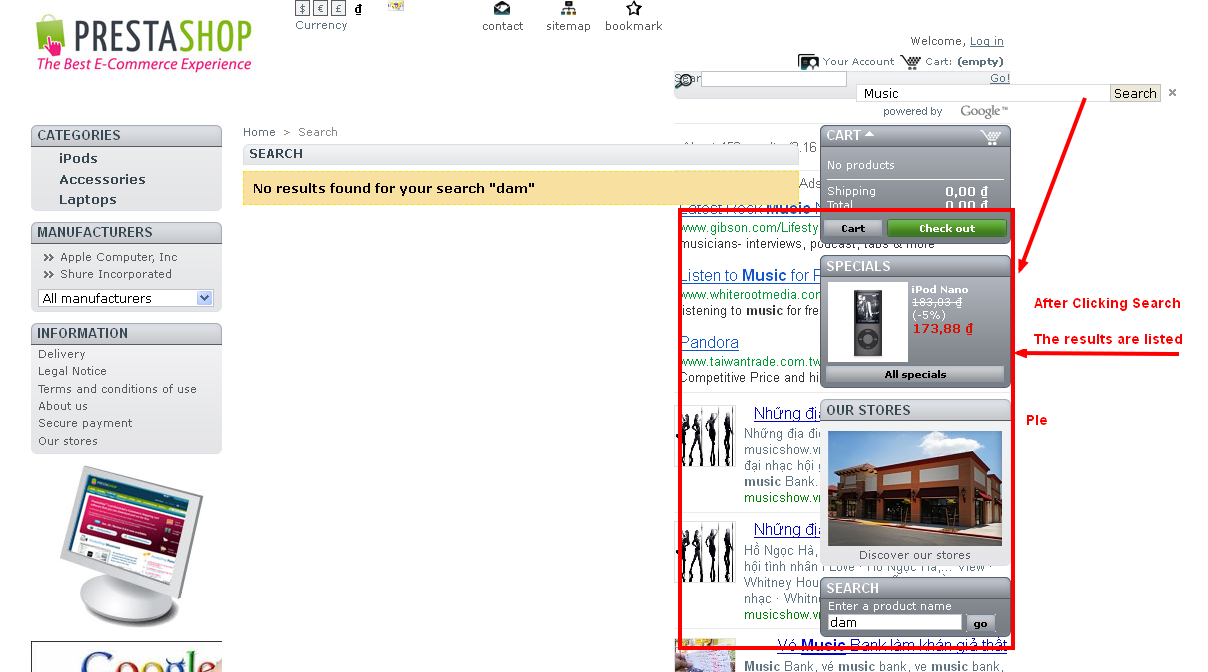1208x672 pixels.
Task: Click the Go! link in header search
Action: tap(1000, 78)
